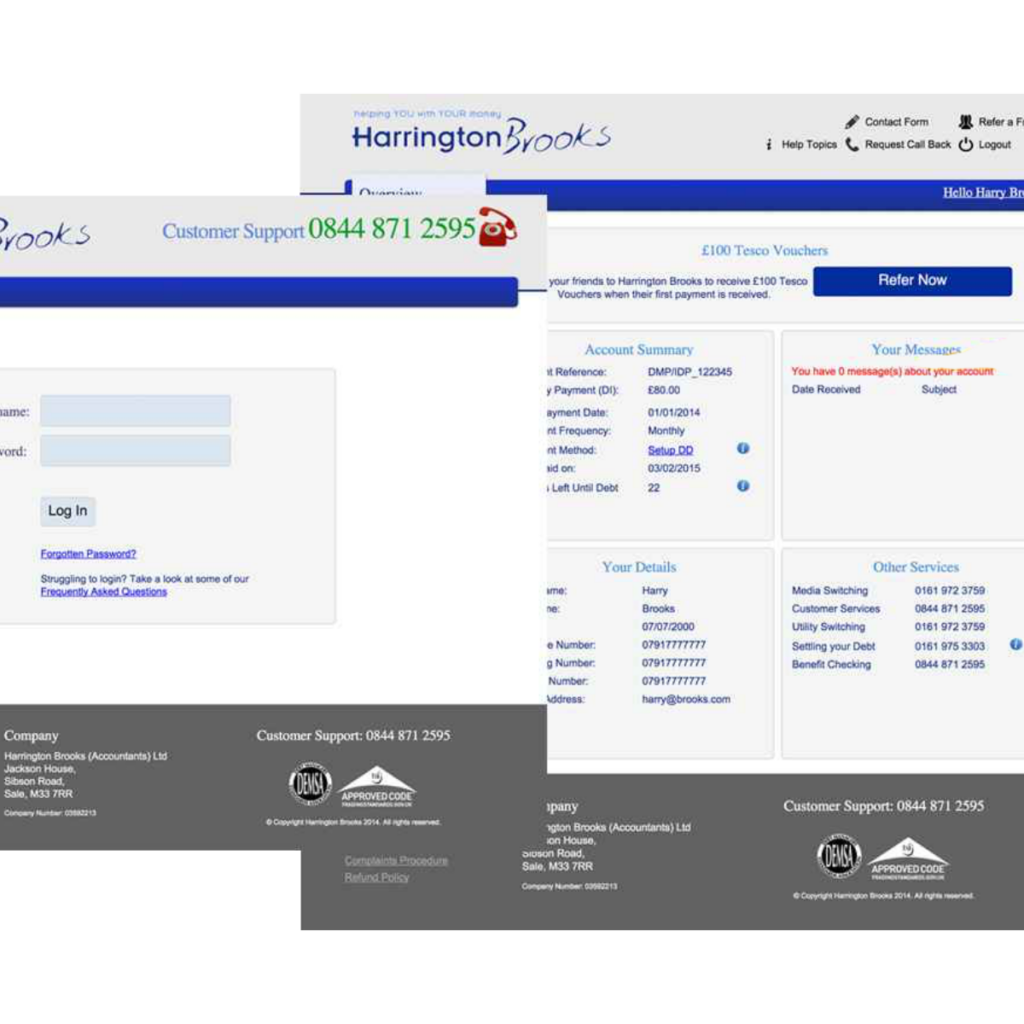1024x1024 pixels.
Task: Click the Approved Code logo in the dashboard footer
Action: click(x=908, y=858)
